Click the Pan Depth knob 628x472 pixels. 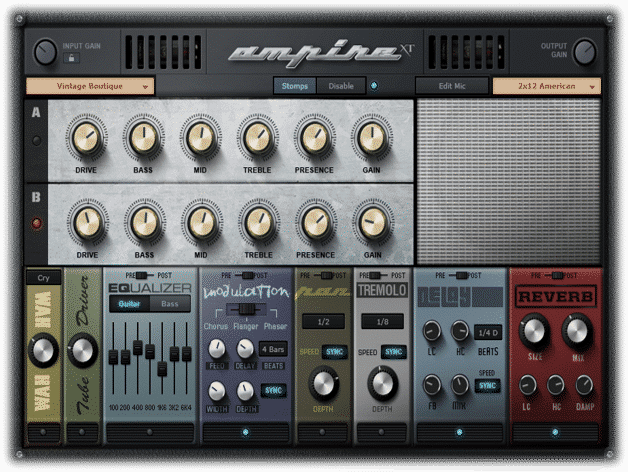tap(324, 385)
